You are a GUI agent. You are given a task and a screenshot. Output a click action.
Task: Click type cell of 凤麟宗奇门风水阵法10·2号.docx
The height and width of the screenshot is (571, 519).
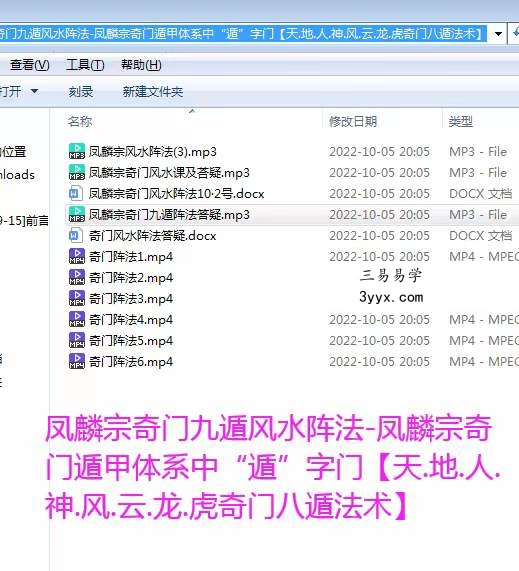pos(480,193)
